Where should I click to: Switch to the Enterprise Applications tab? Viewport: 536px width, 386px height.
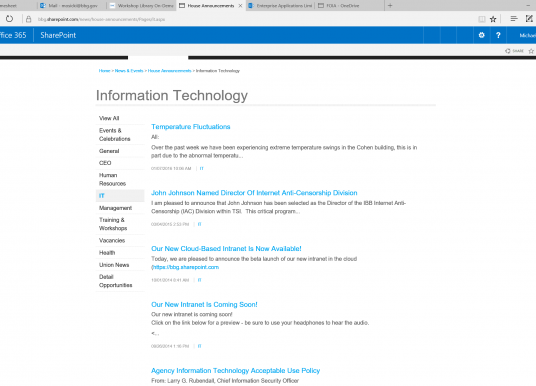pos(280,5)
